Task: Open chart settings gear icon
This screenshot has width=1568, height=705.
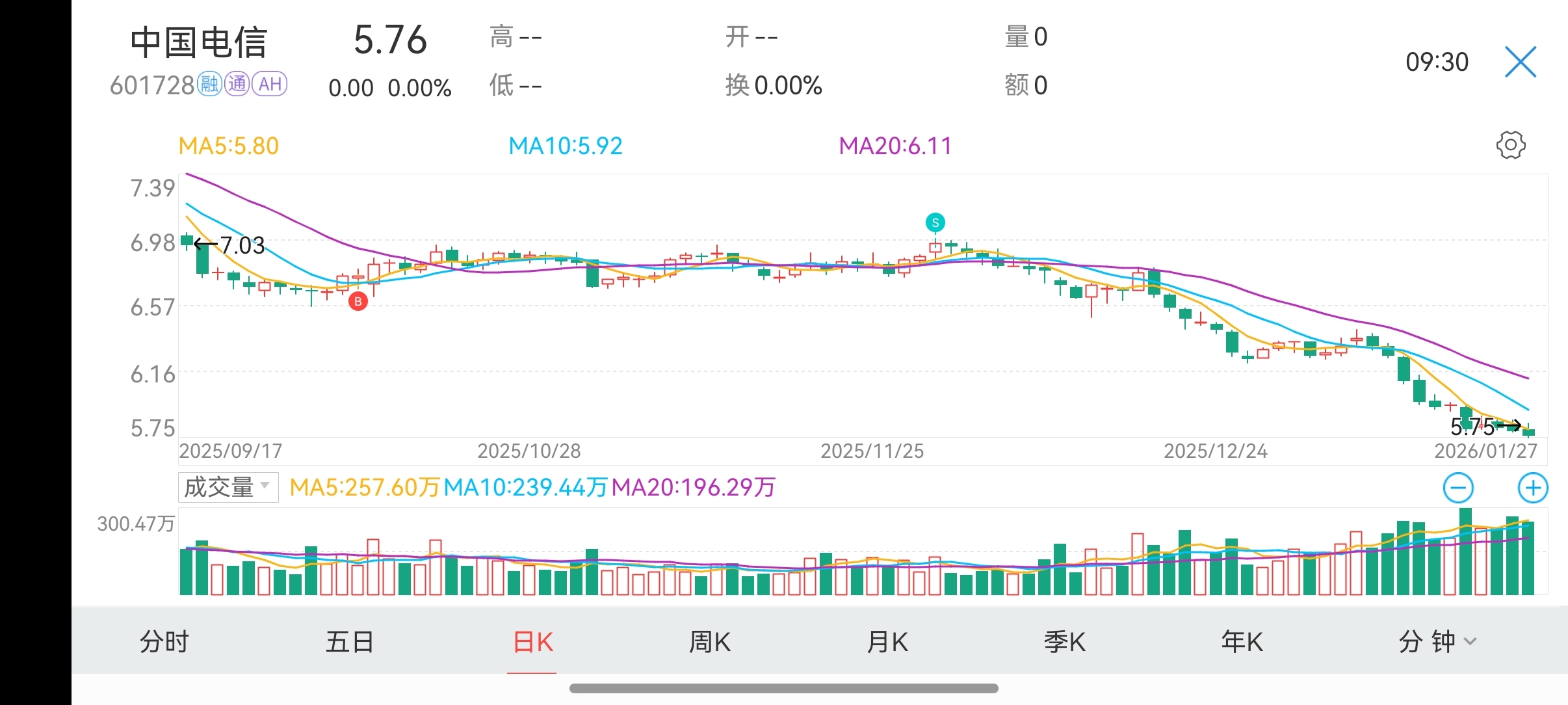Action: (1510, 145)
